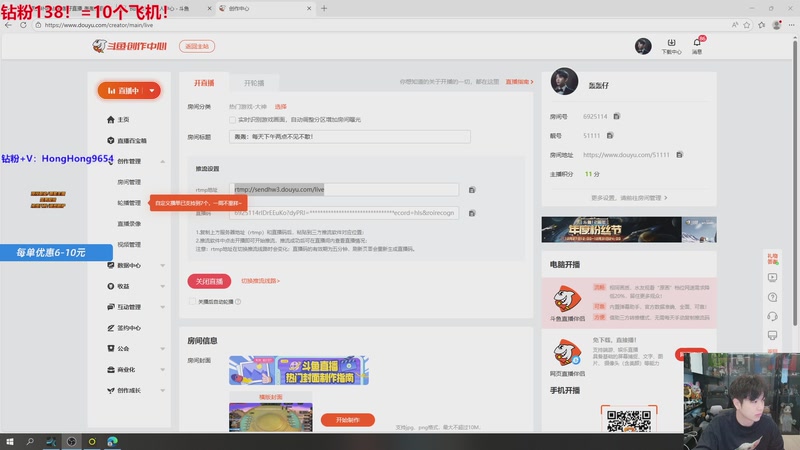The width and height of the screenshot is (800, 450).
Task: Copy the room URL douyu.com/51111
Action: coord(679,155)
